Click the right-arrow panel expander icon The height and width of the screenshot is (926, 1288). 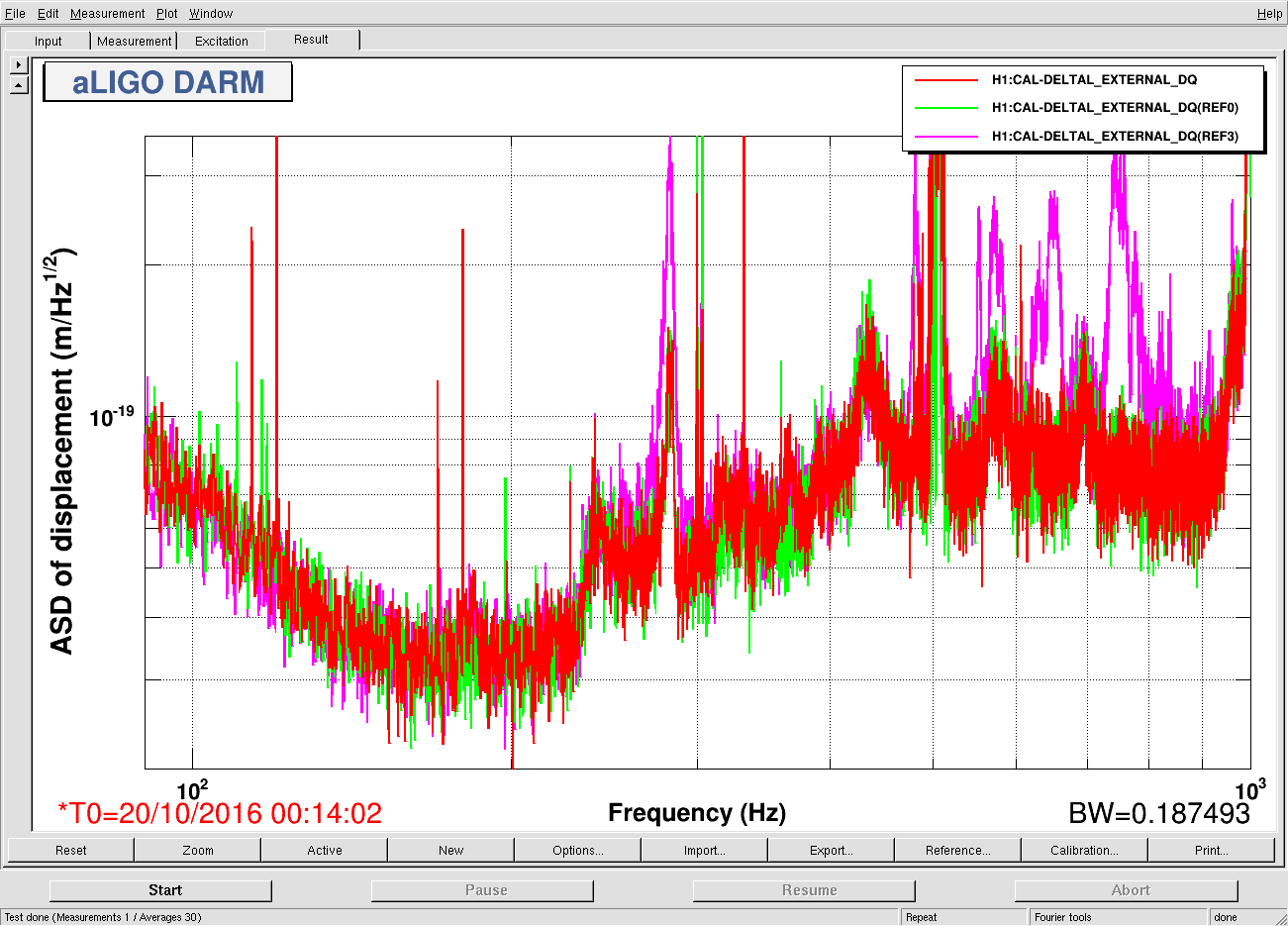tap(19, 64)
